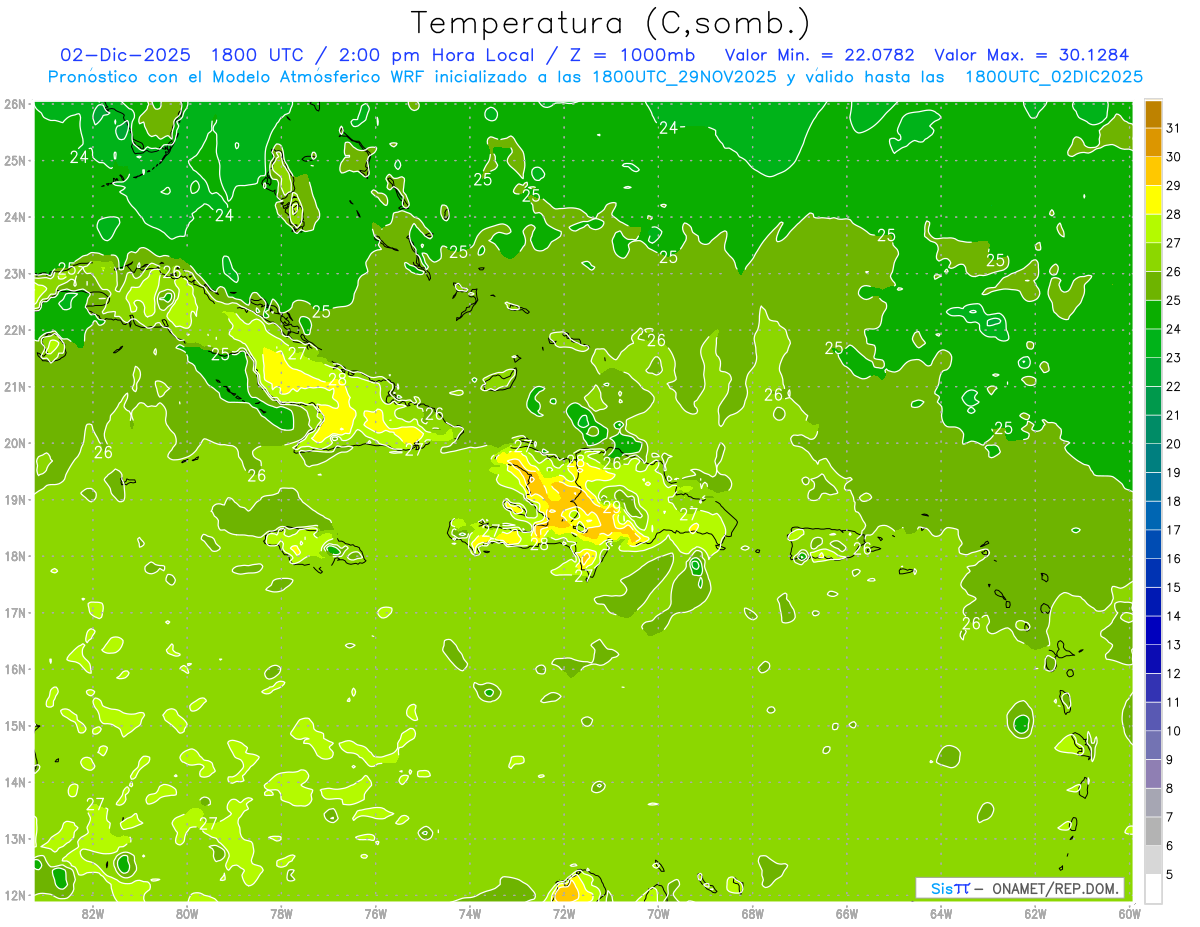This screenshot has height=927, width=1200.
Task: Click the '26N' latitude axis label
Action: (x=14, y=104)
